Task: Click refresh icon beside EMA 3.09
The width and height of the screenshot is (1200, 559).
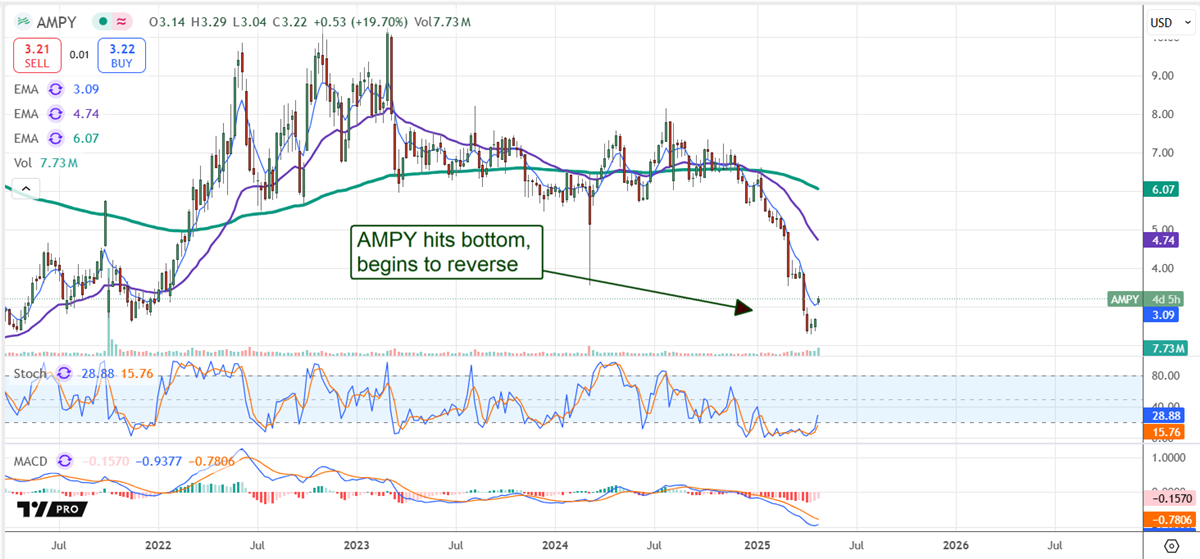Action: coord(58,89)
